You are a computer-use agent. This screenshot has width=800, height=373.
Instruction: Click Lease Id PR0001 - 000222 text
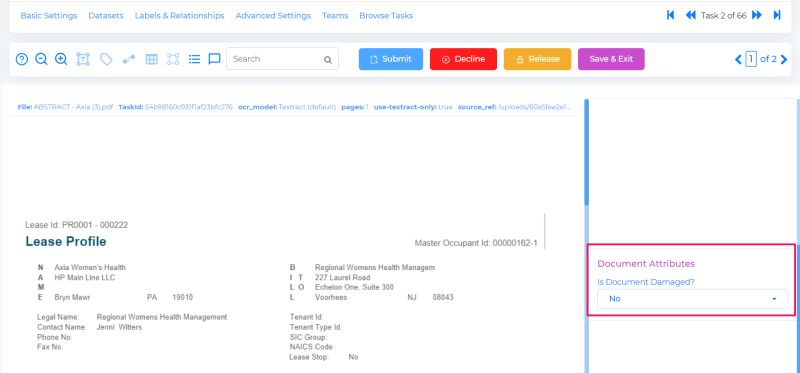(x=77, y=225)
